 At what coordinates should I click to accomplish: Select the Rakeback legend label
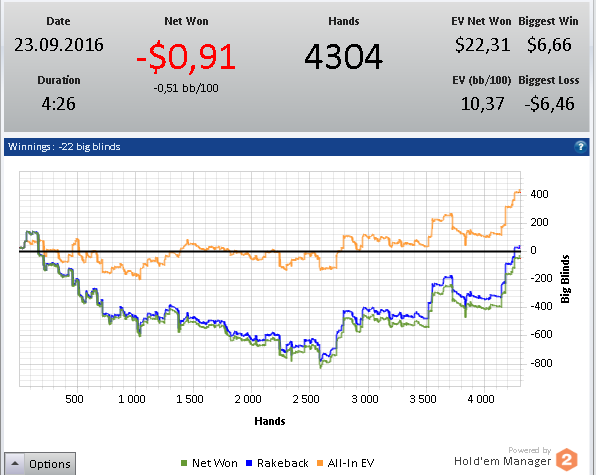[283, 463]
